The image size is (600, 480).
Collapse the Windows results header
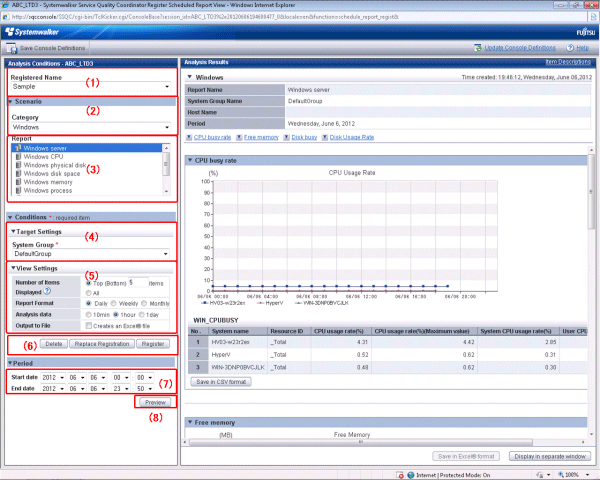(189, 77)
